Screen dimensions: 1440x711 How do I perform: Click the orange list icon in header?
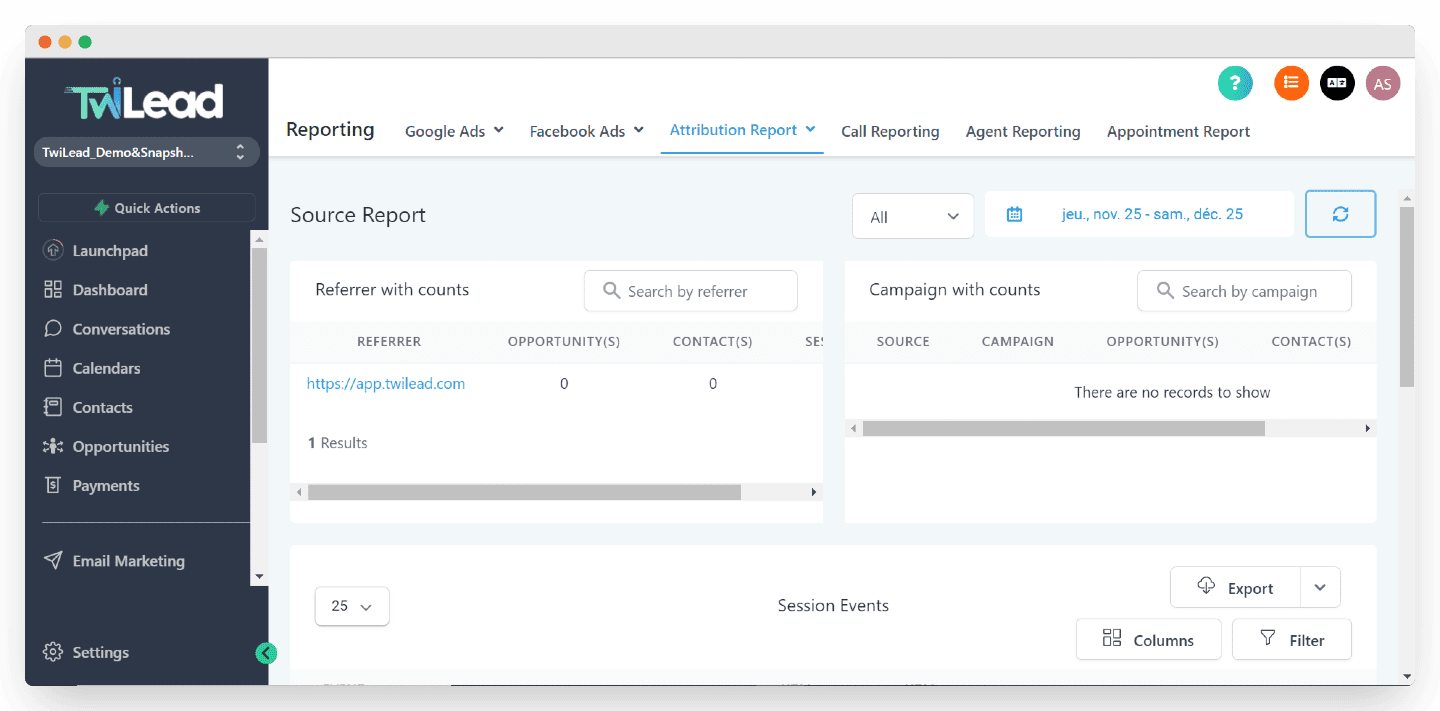point(1291,83)
